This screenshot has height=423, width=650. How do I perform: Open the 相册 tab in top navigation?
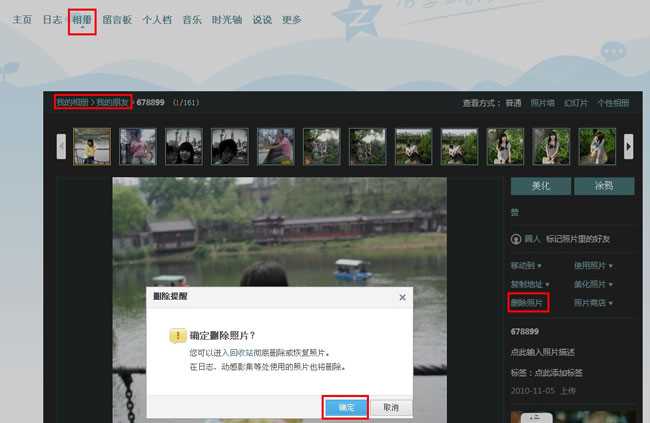click(82, 19)
